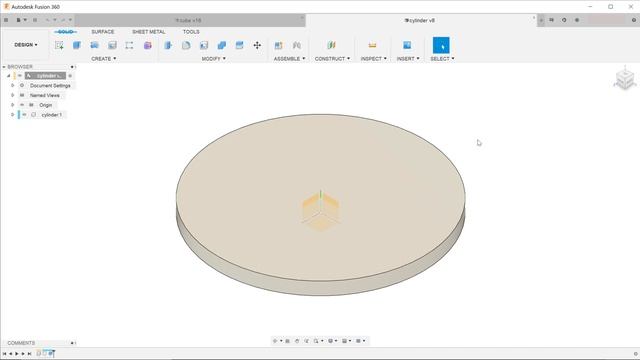Viewport: 640px width, 360px height.
Task: Select the Press Pull tool
Action: [168, 45]
